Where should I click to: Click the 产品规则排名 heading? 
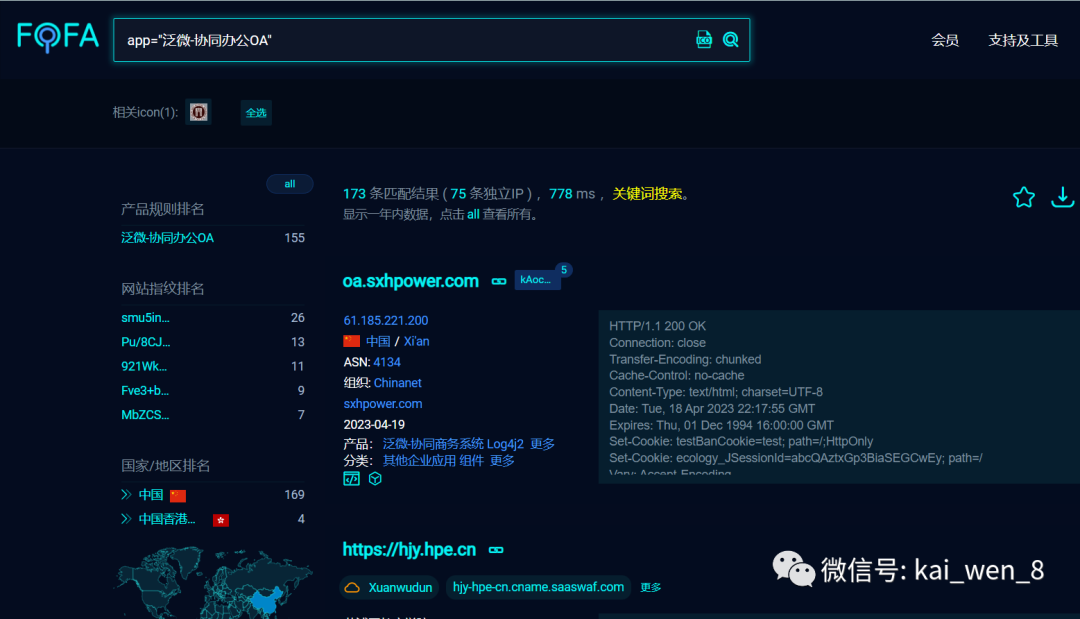pyautogui.click(x=163, y=209)
